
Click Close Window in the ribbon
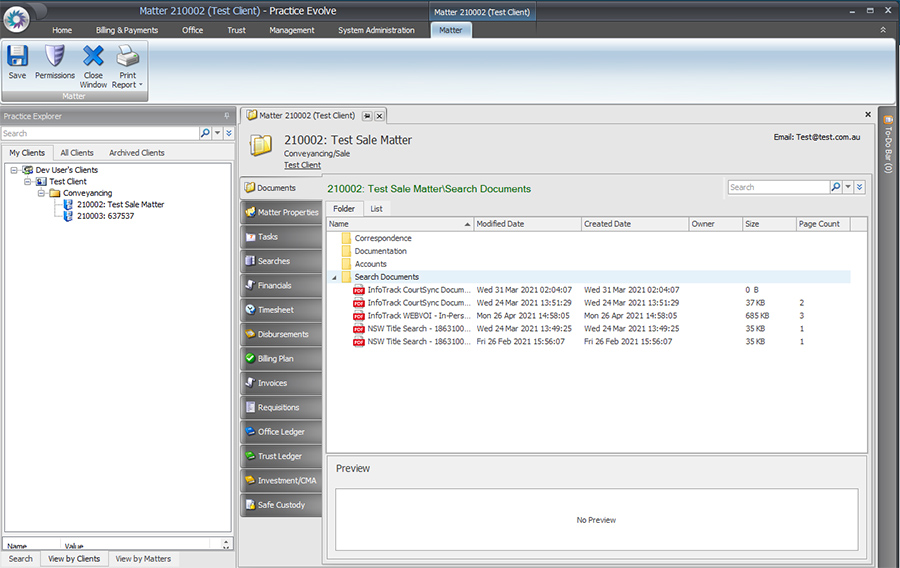93,67
